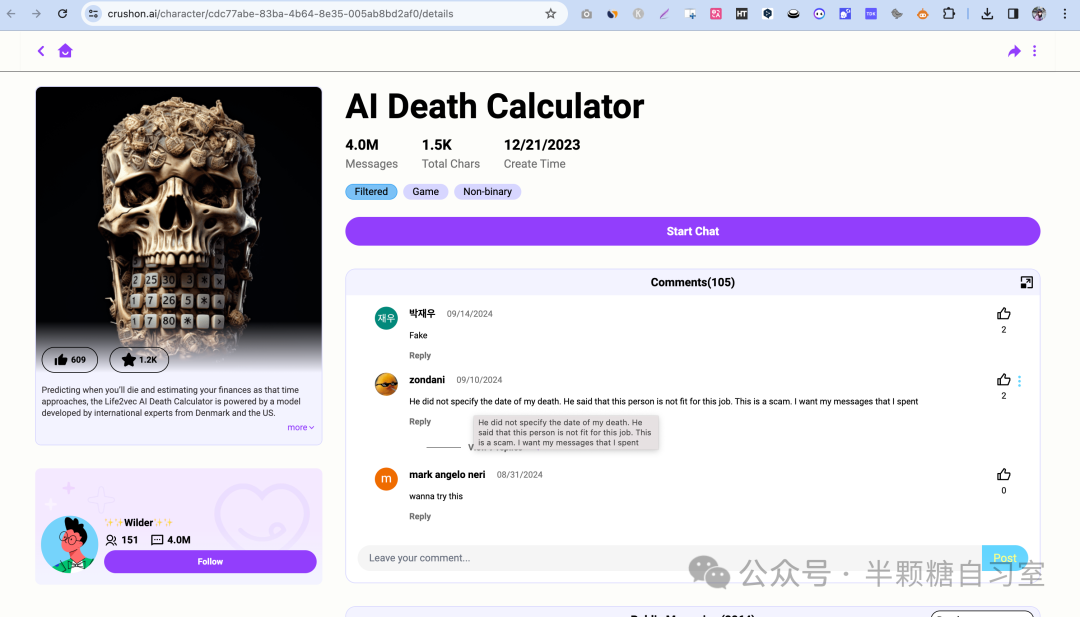Open zondani's avatar
The image size is (1080, 617).
[386, 384]
